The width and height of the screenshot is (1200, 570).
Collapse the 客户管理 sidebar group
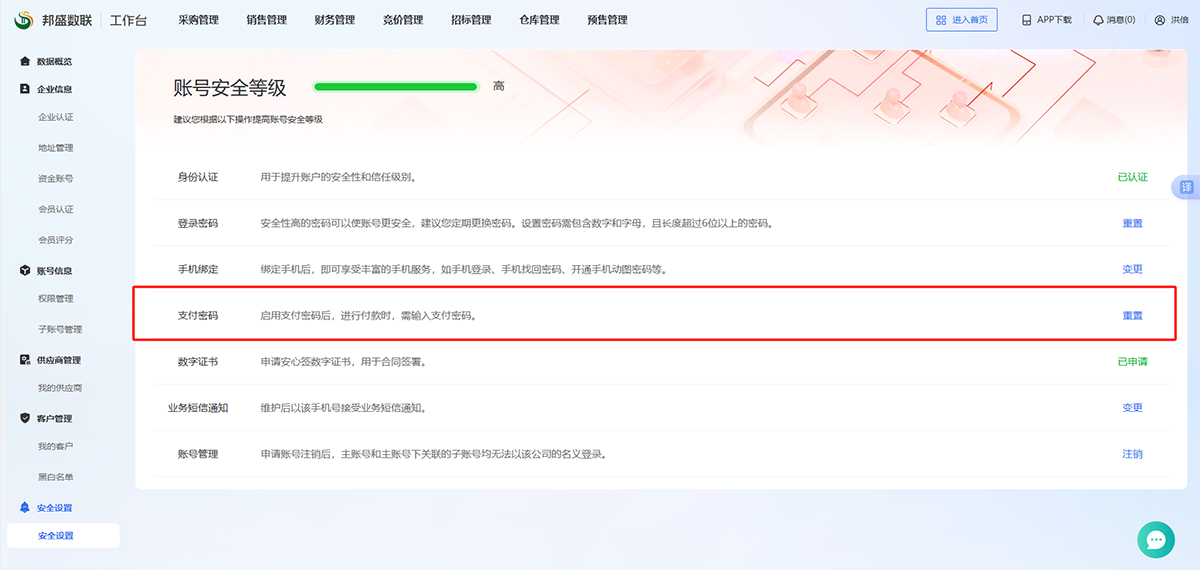[x=54, y=419]
